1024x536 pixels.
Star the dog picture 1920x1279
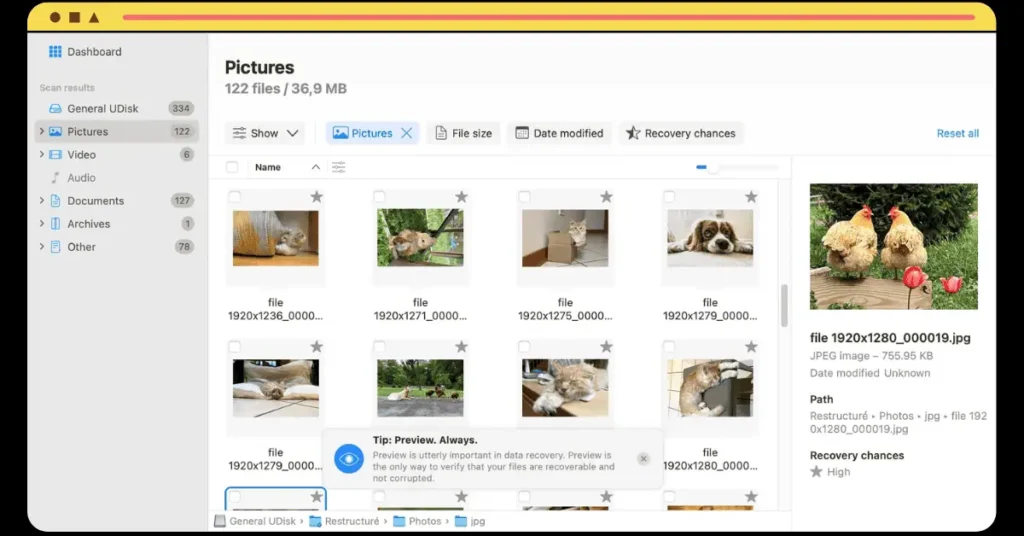click(752, 197)
